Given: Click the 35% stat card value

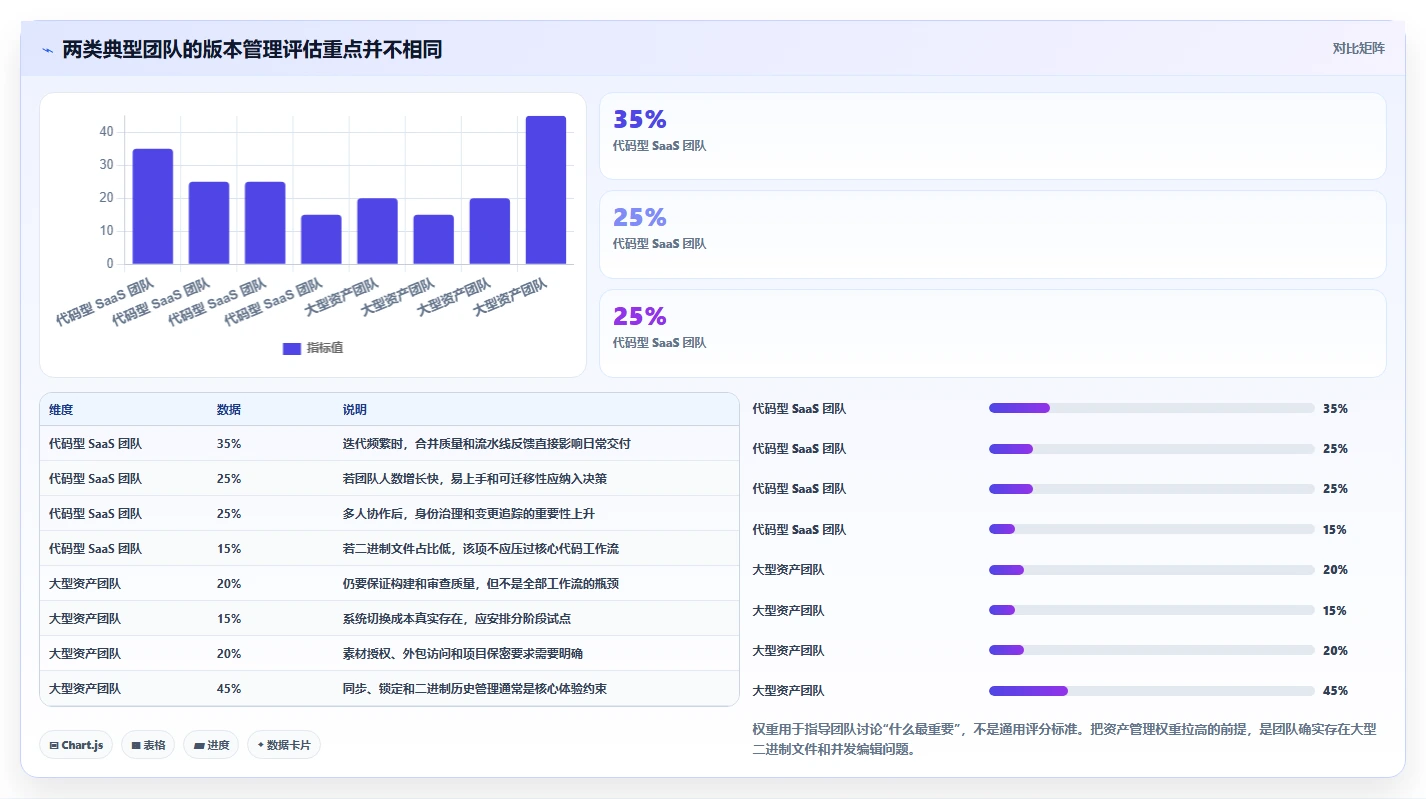Looking at the screenshot, I should (x=640, y=120).
